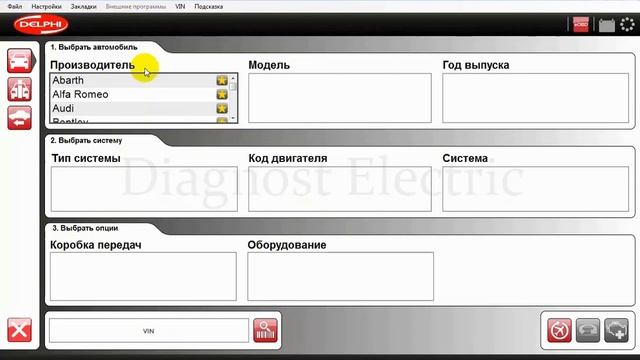Click the Тип системы list box
This screenshot has height=360, width=640.
144,189
